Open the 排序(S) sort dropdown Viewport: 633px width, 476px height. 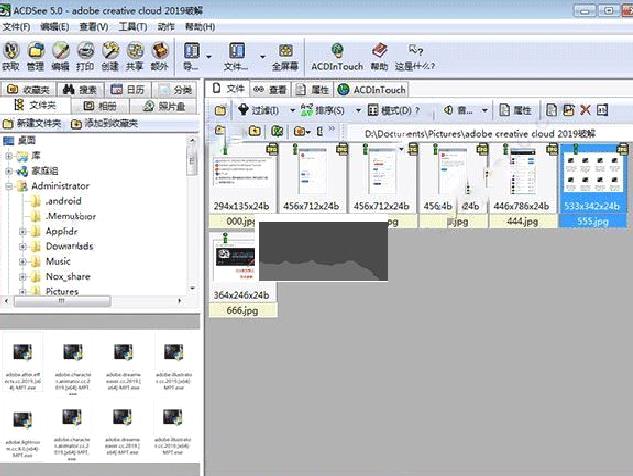click(x=358, y=110)
